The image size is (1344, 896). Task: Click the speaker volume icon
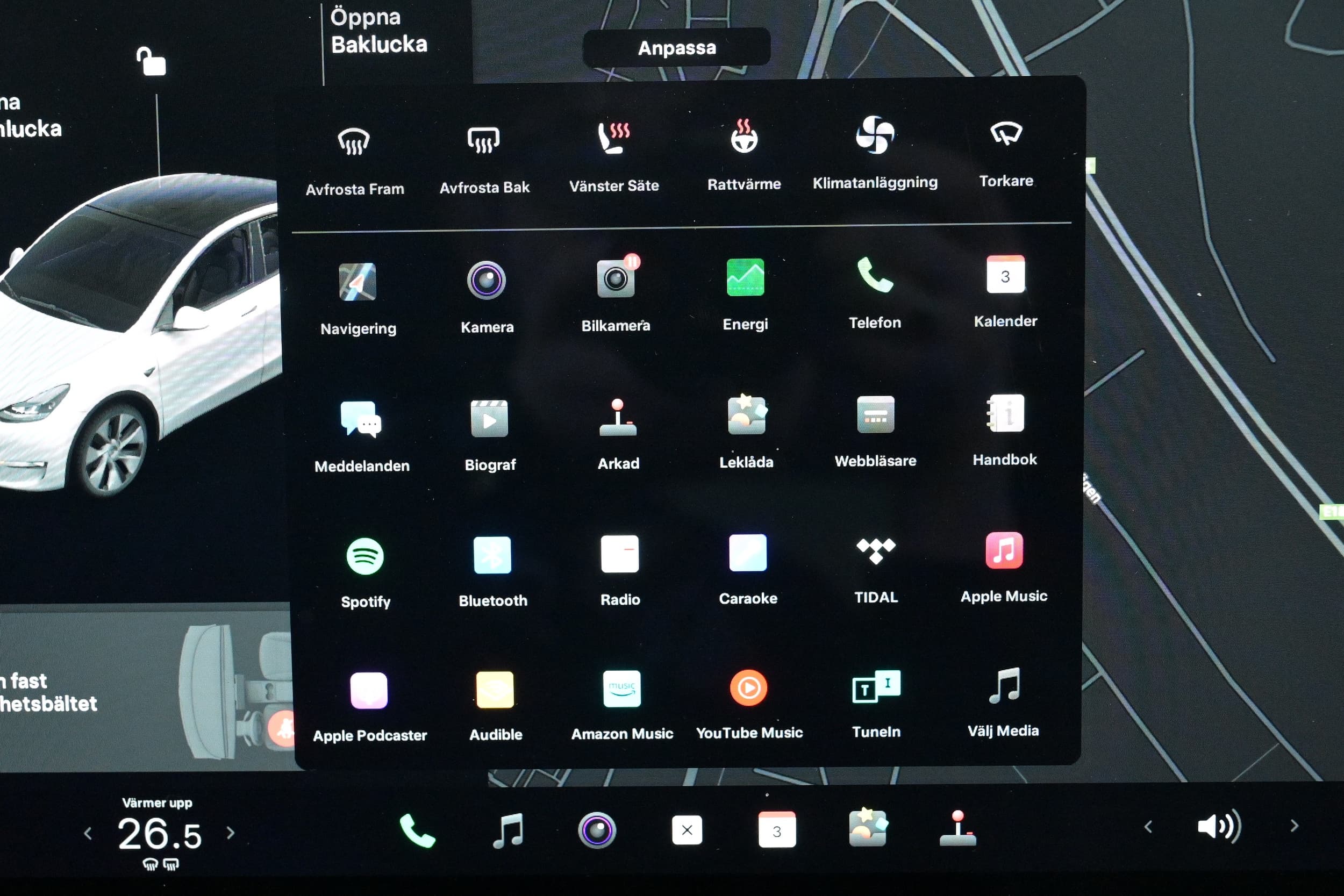(1218, 827)
